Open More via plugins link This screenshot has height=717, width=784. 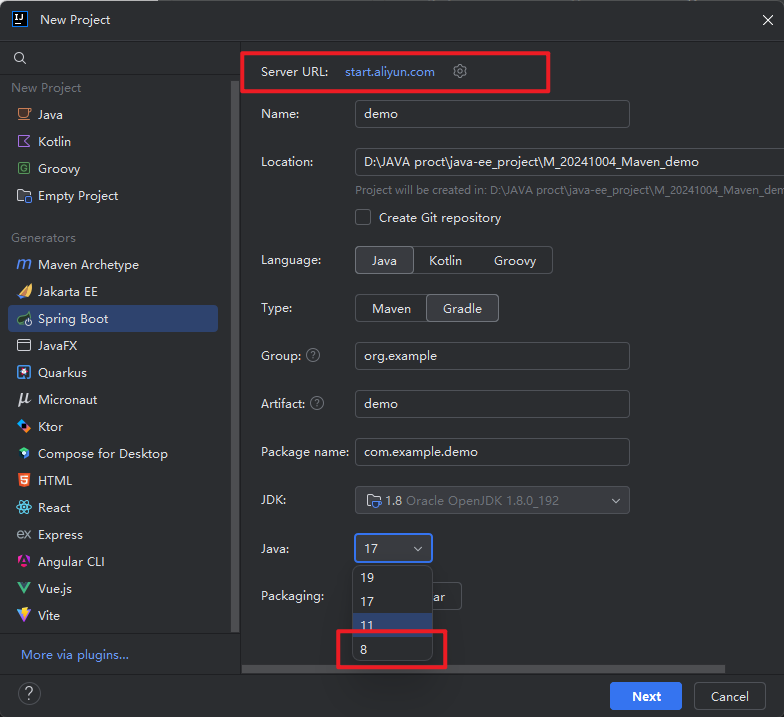point(75,654)
